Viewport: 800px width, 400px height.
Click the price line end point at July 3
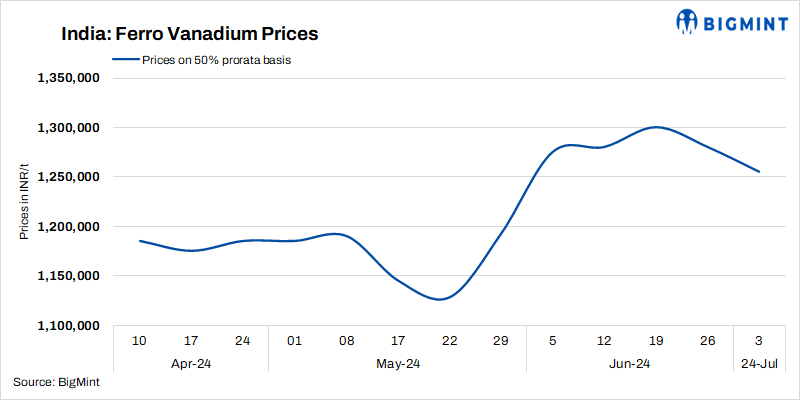pos(759,172)
